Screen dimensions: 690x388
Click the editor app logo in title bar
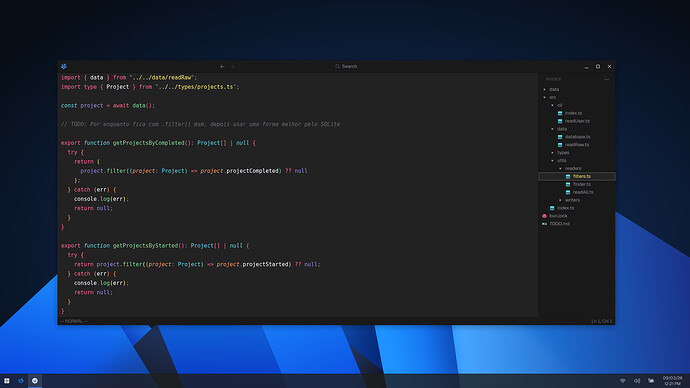tap(64, 66)
